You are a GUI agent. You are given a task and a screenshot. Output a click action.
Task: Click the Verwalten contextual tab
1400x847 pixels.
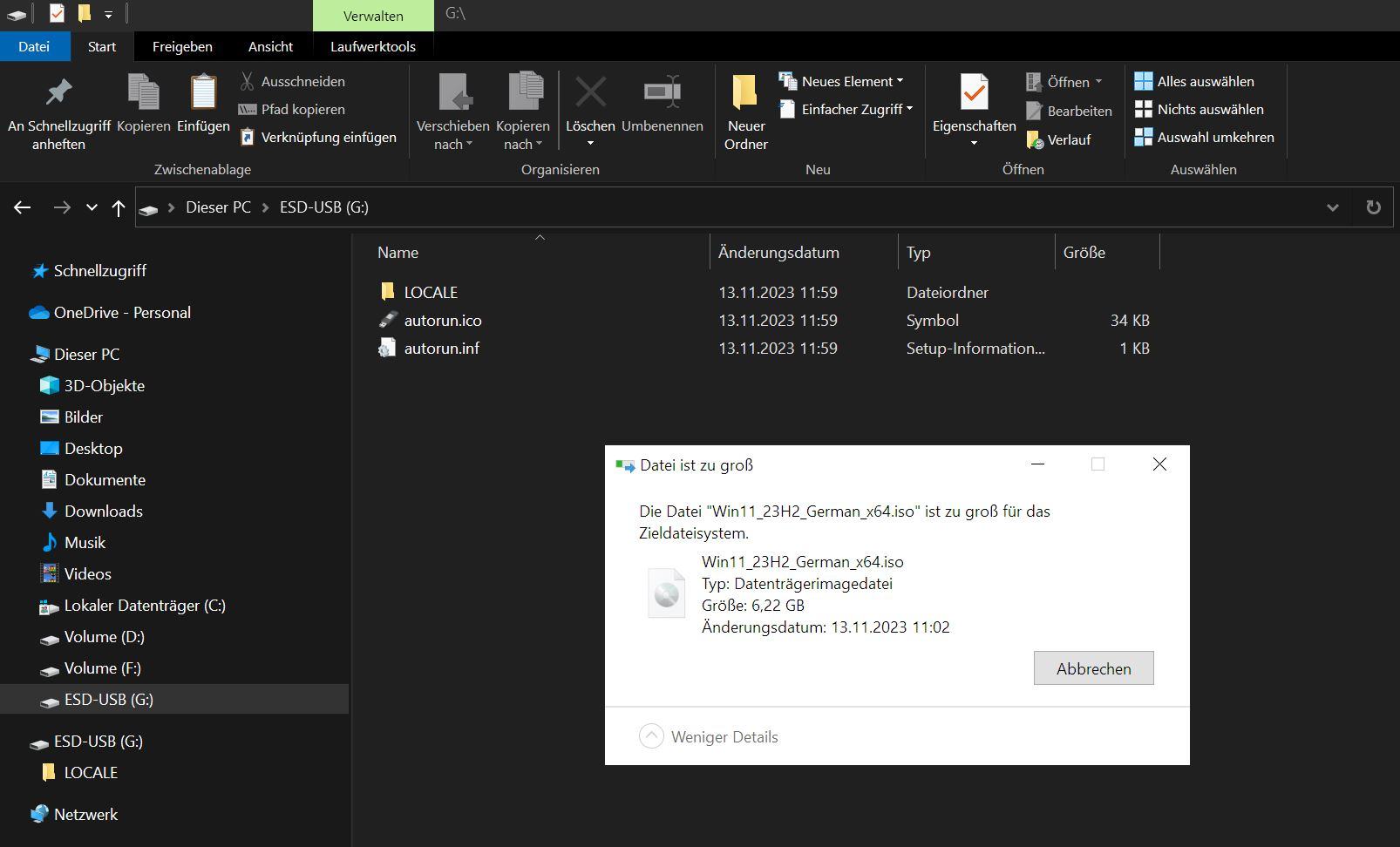[x=373, y=16]
